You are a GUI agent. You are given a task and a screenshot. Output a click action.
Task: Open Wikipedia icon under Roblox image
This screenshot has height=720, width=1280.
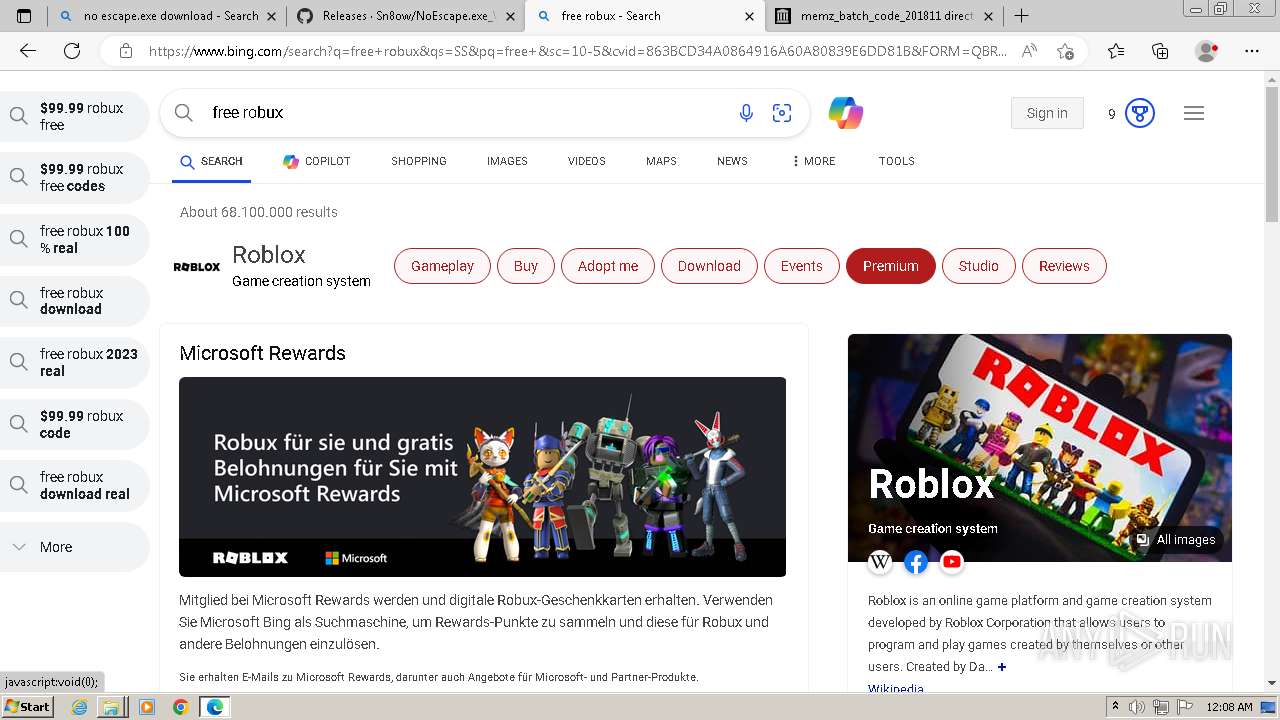click(880, 562)
